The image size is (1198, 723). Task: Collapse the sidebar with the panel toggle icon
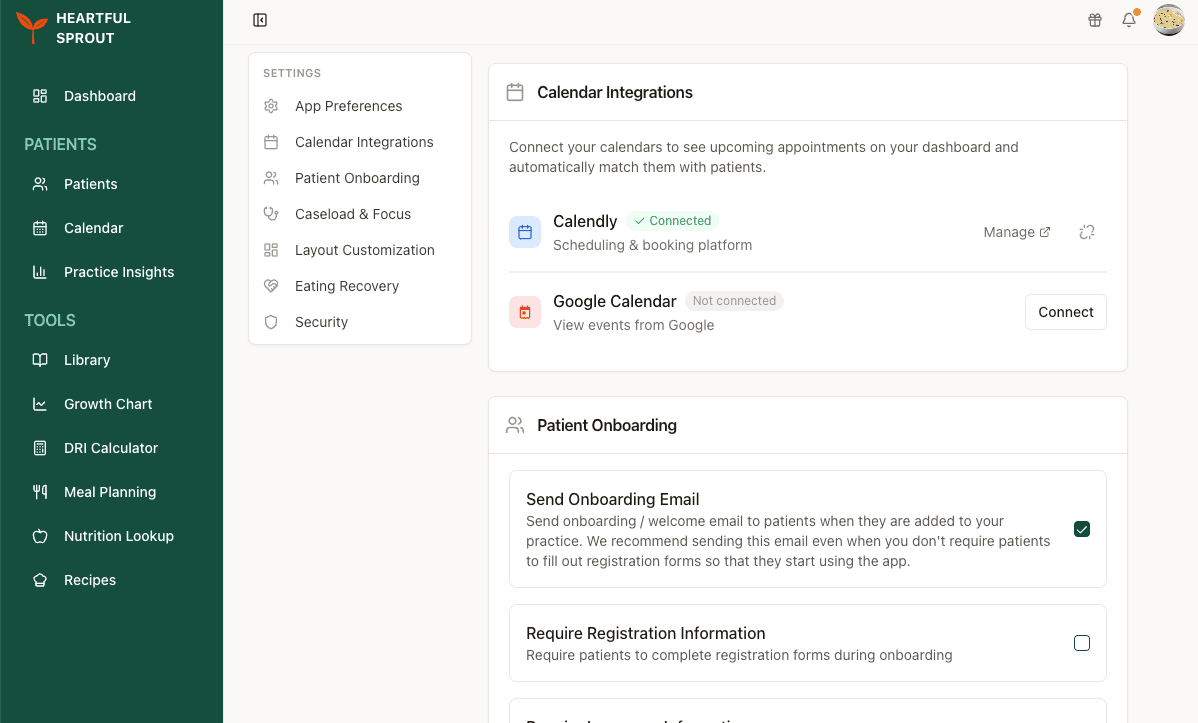(x=260, y=20)
